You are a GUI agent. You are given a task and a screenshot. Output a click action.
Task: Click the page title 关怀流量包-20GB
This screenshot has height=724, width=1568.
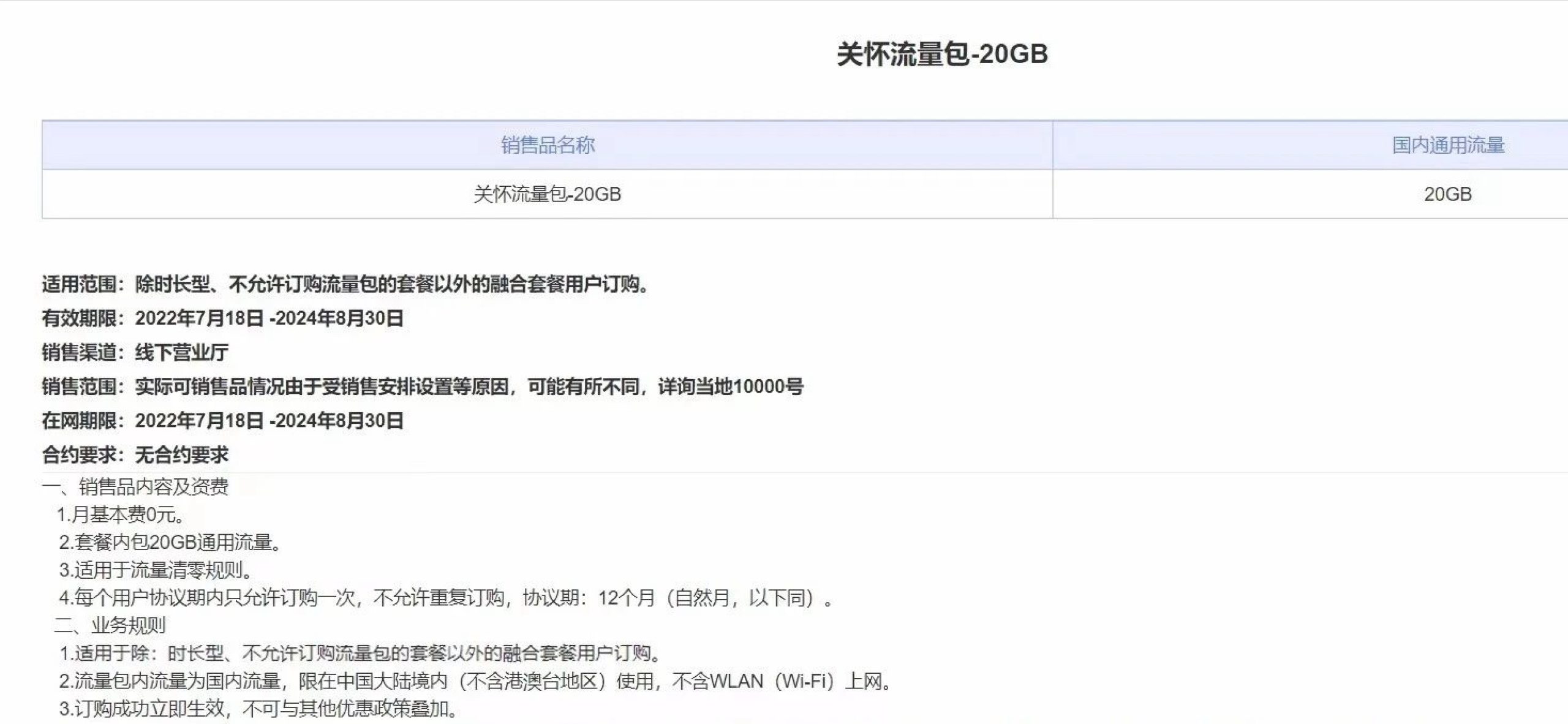[x=942, y=54]
